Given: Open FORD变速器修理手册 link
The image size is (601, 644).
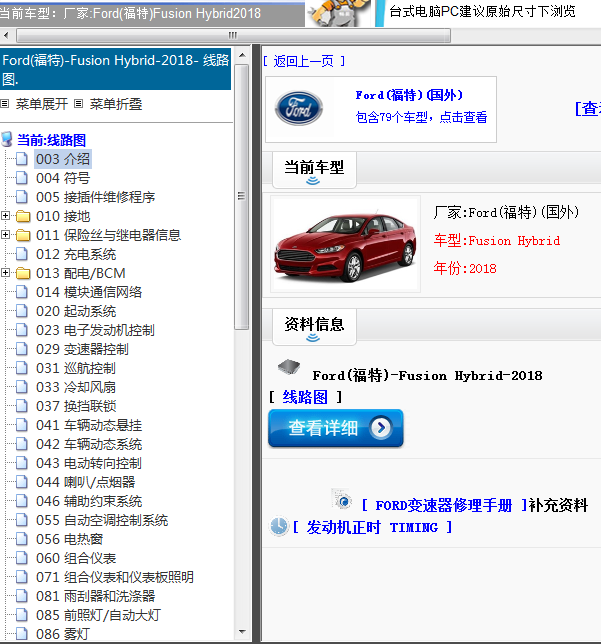Looking at the screenshot, I should [444, 505].
